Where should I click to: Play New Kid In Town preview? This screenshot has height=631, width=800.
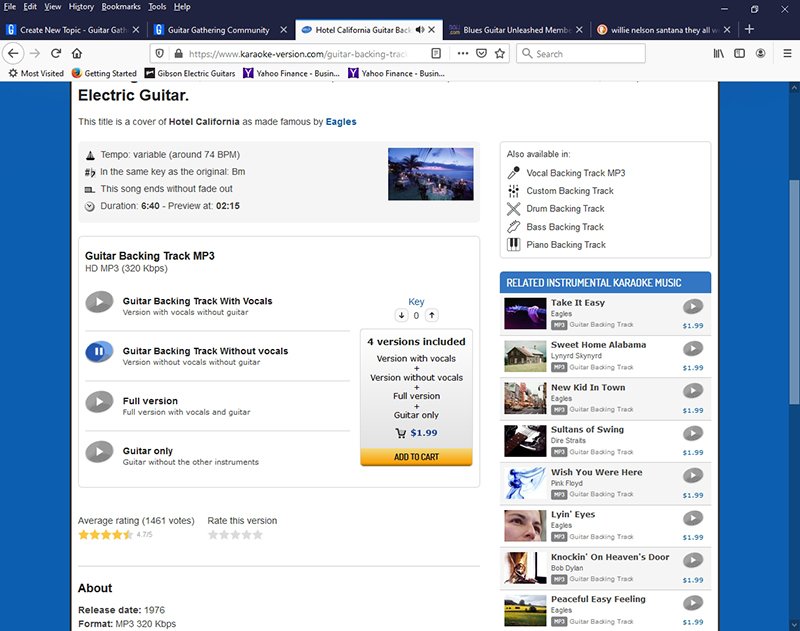[x=693, y=391]
